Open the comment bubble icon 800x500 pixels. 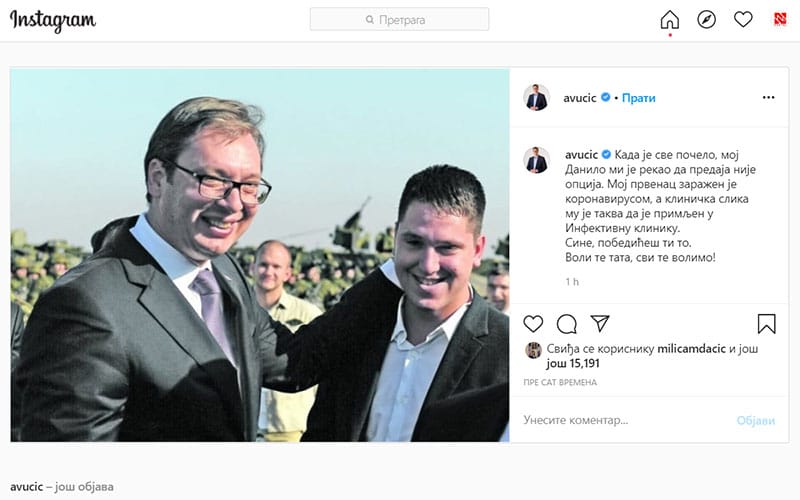(x=567, y=324)
